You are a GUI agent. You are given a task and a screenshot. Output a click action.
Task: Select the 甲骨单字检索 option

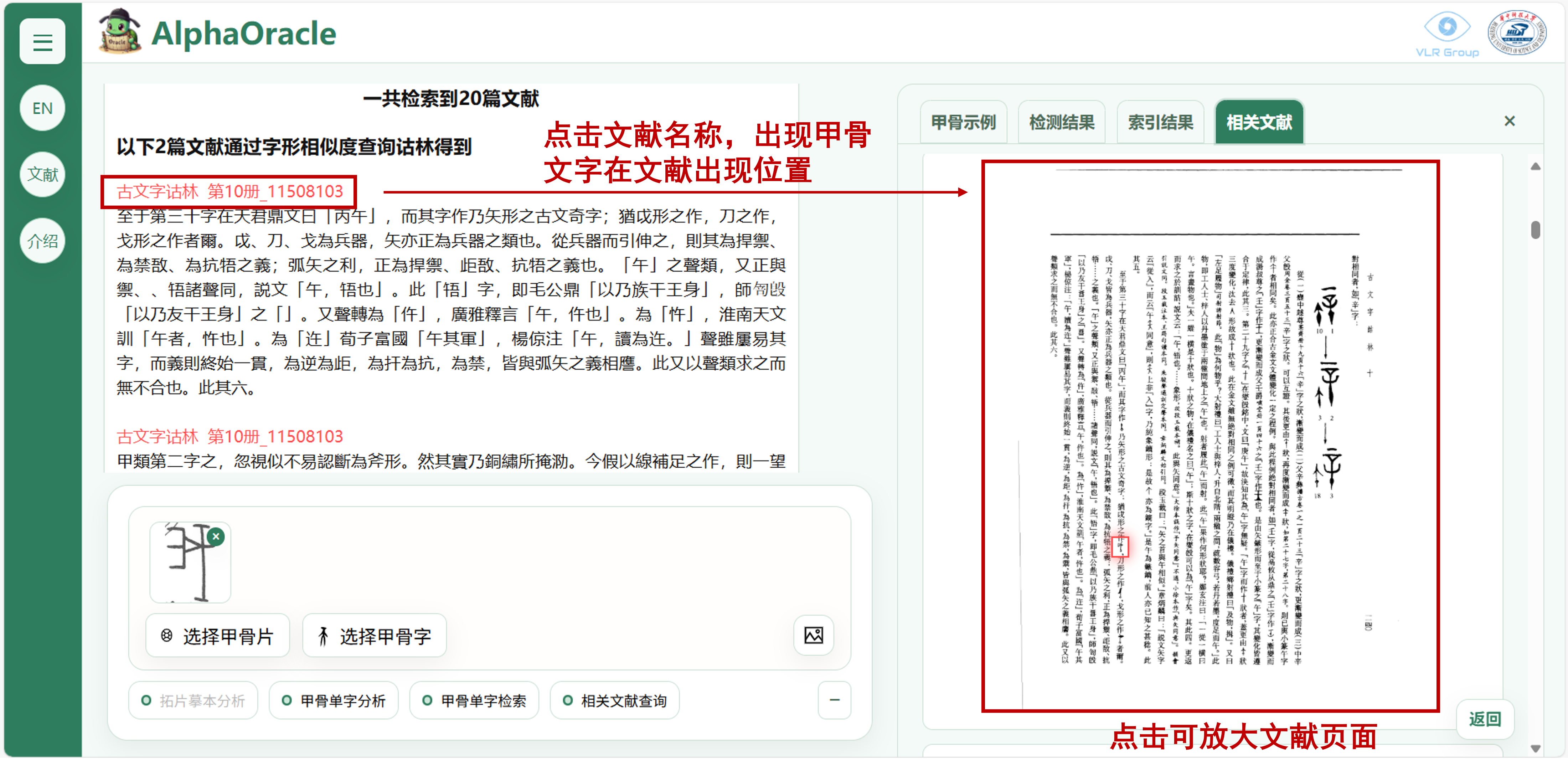click(475, 700)
